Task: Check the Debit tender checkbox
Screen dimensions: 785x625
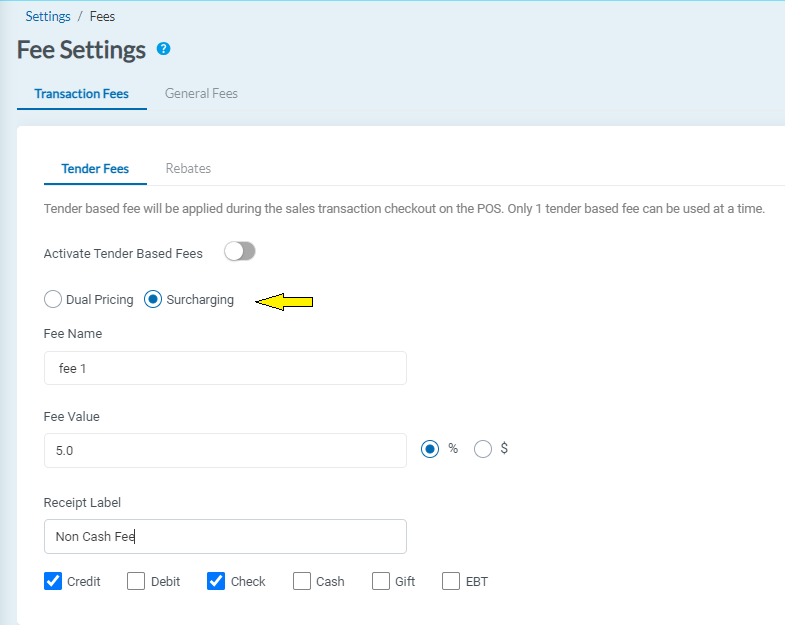Action: 136,581
